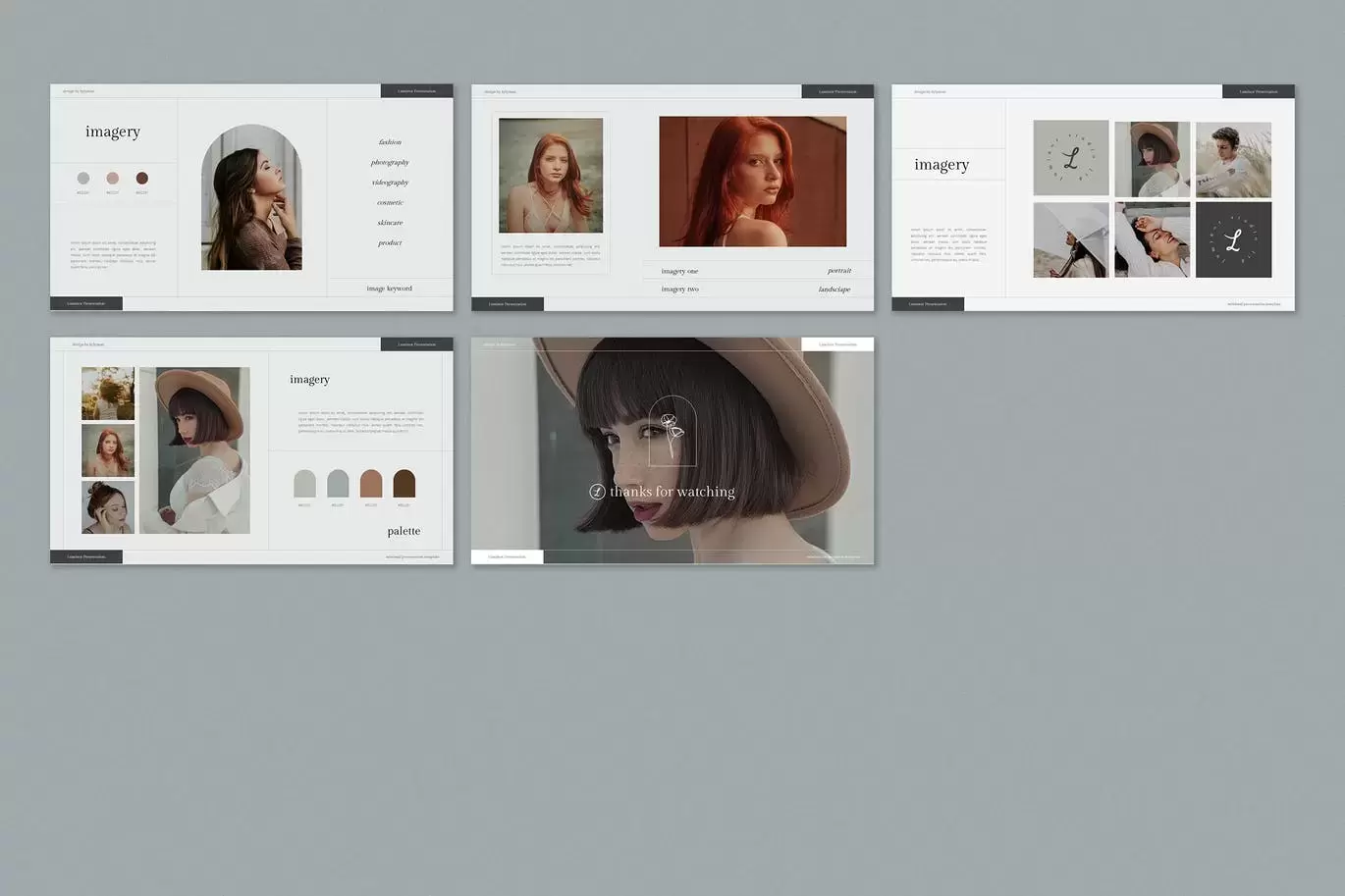Click the rose arch logo icon
This screenshot has width=1345, height=896.
click(672, 431)
